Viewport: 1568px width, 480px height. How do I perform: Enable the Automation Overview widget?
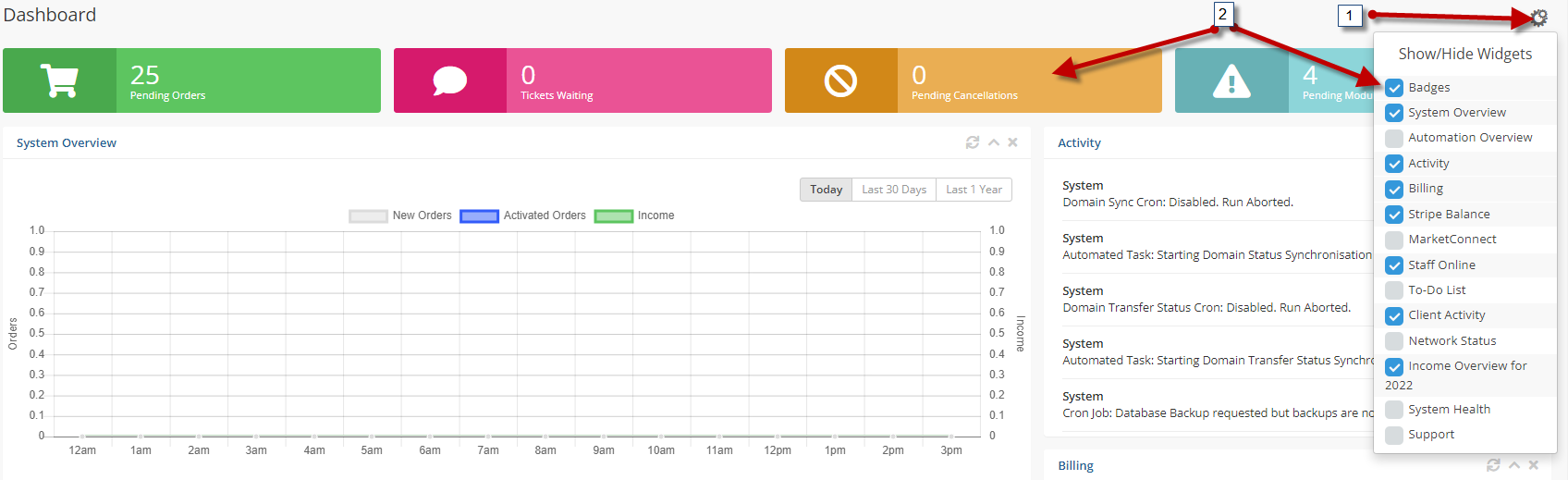[x=1394, y=138]
